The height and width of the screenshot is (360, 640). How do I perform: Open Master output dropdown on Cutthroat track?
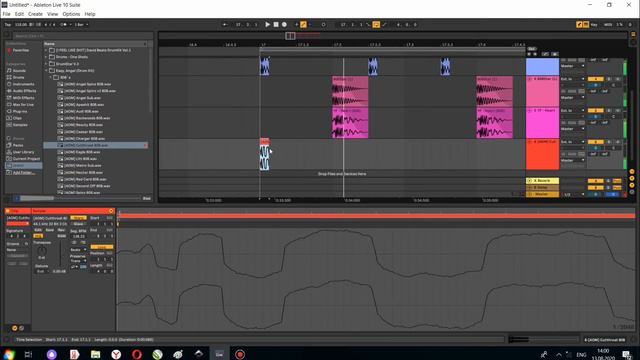[572, 160]
